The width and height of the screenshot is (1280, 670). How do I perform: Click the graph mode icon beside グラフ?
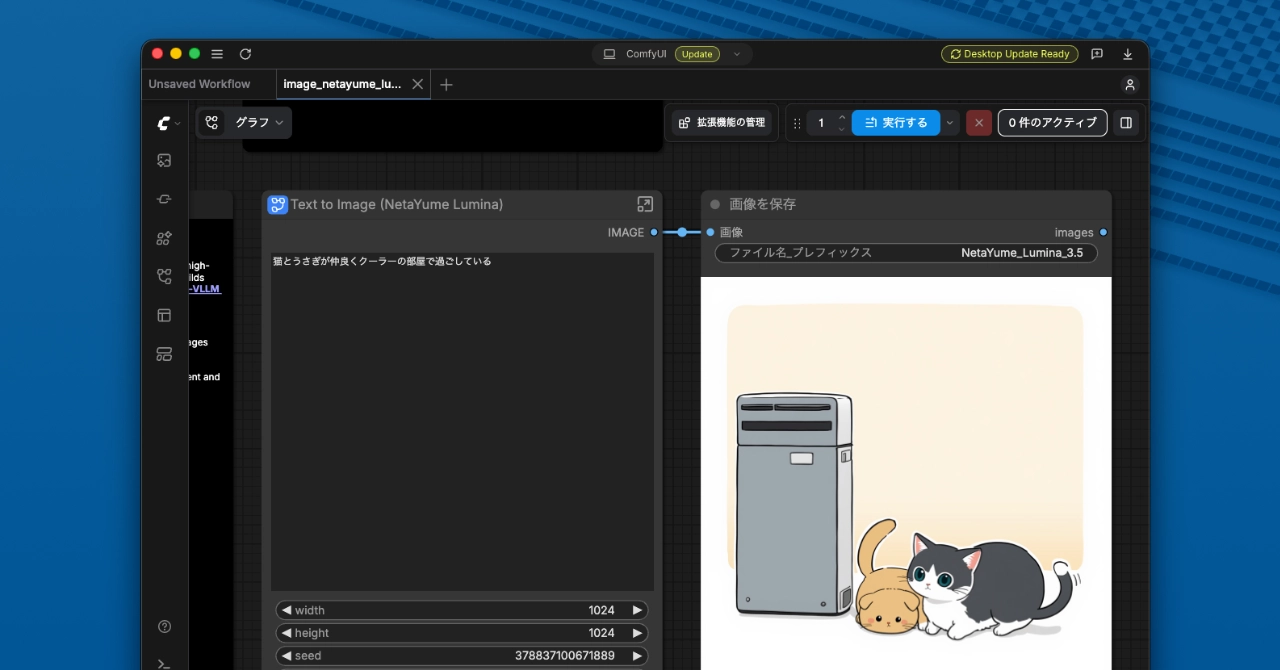tap(211, 122)
